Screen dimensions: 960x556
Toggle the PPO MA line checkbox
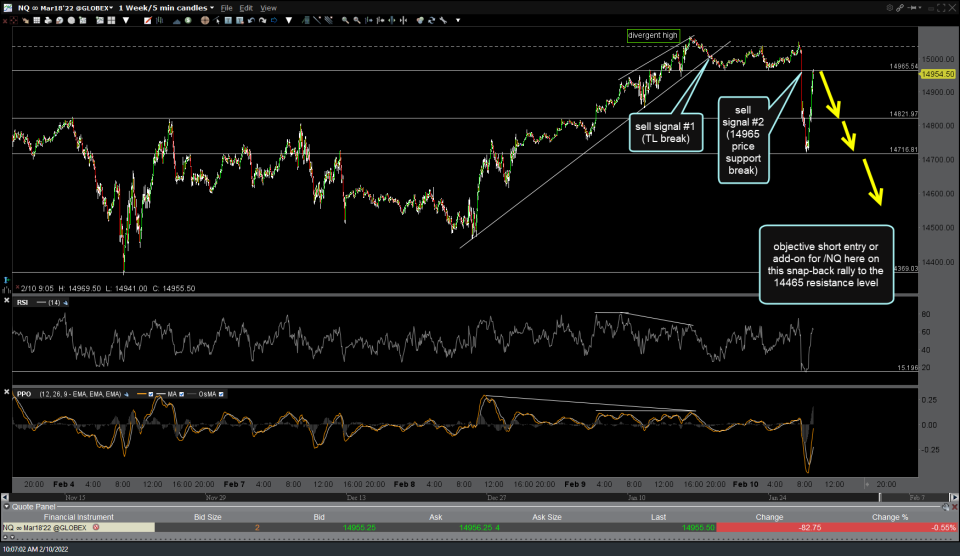coord(181,394)
